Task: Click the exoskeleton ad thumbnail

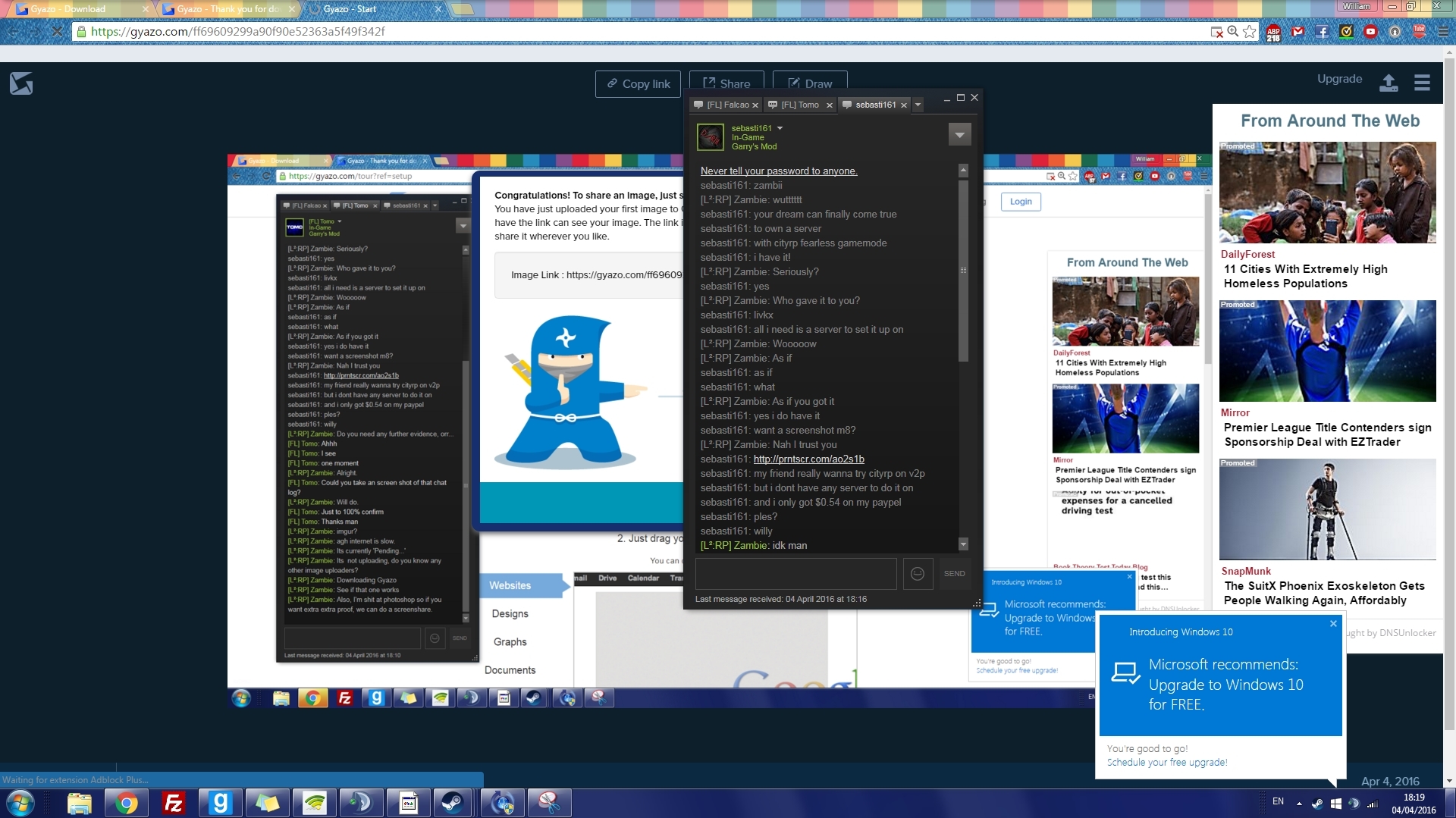Action: 1327,509
